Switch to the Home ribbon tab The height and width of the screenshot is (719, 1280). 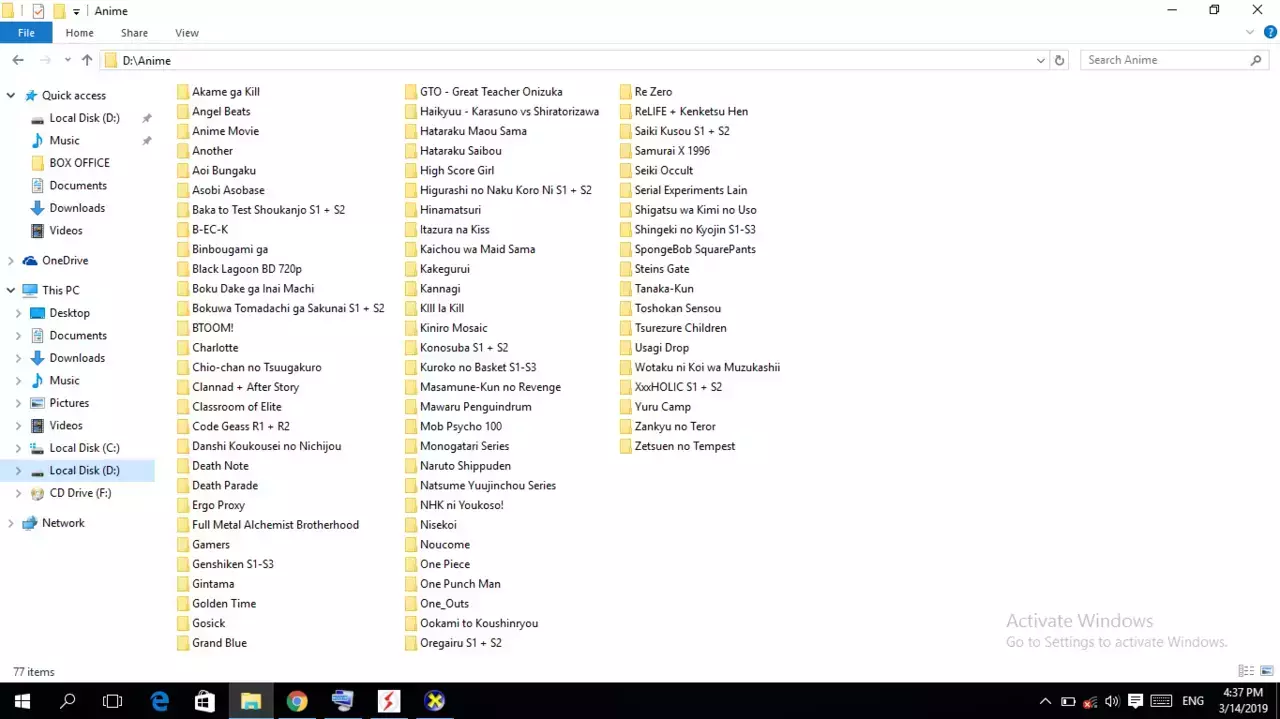79,33
